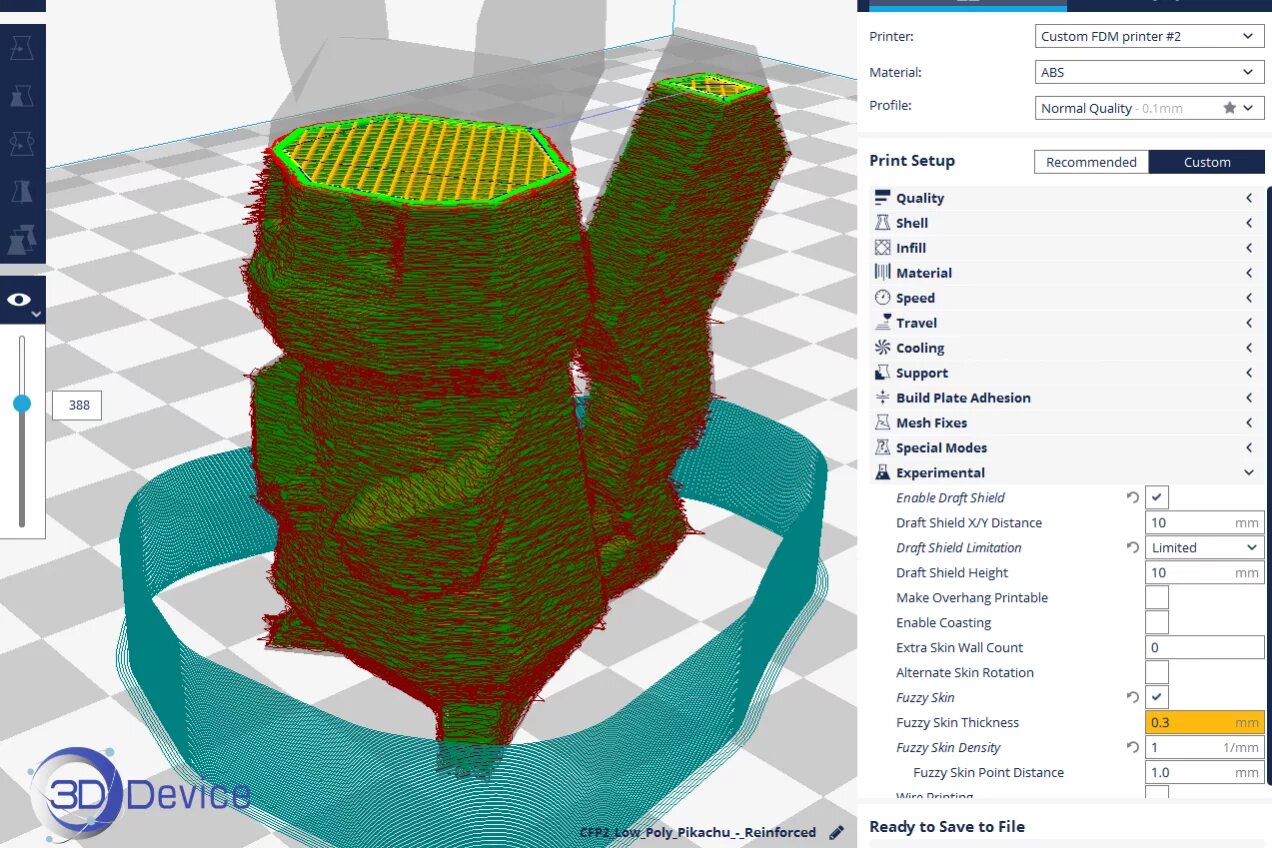The height and width of the screenshot is (848, 1272).
Task: Click the Experimental flask icon
Action: (x=882, y=473)
